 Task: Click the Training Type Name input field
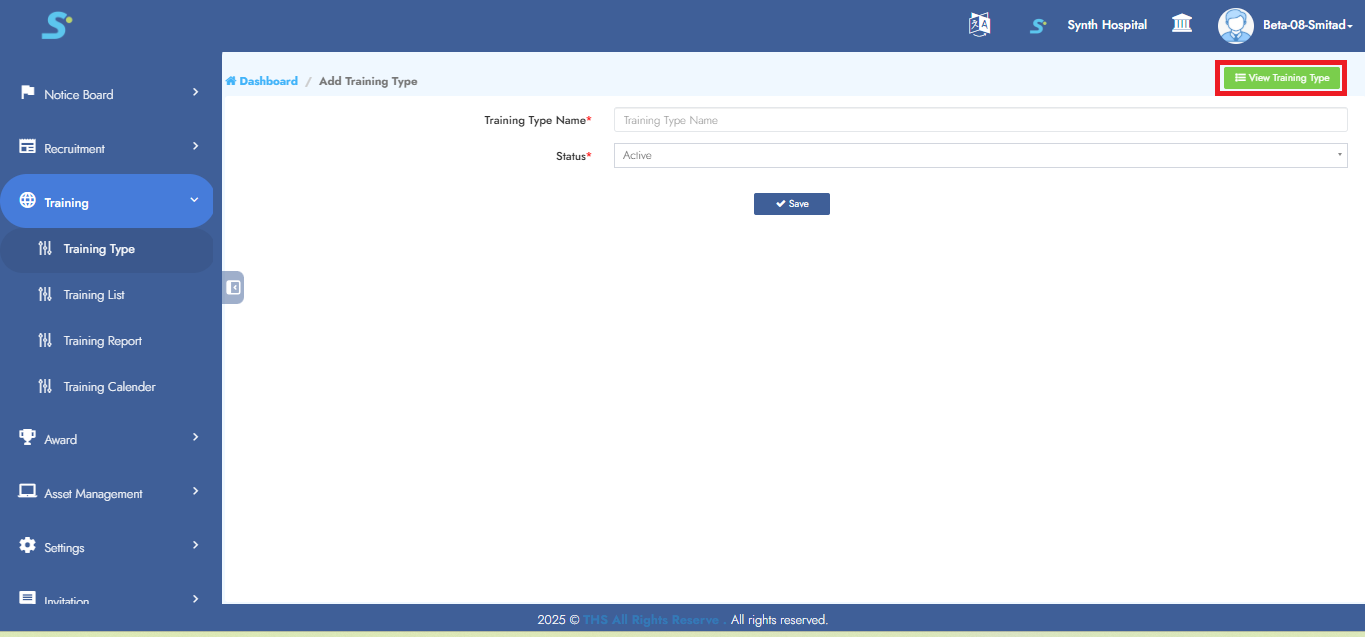click(x=980, y=120)
